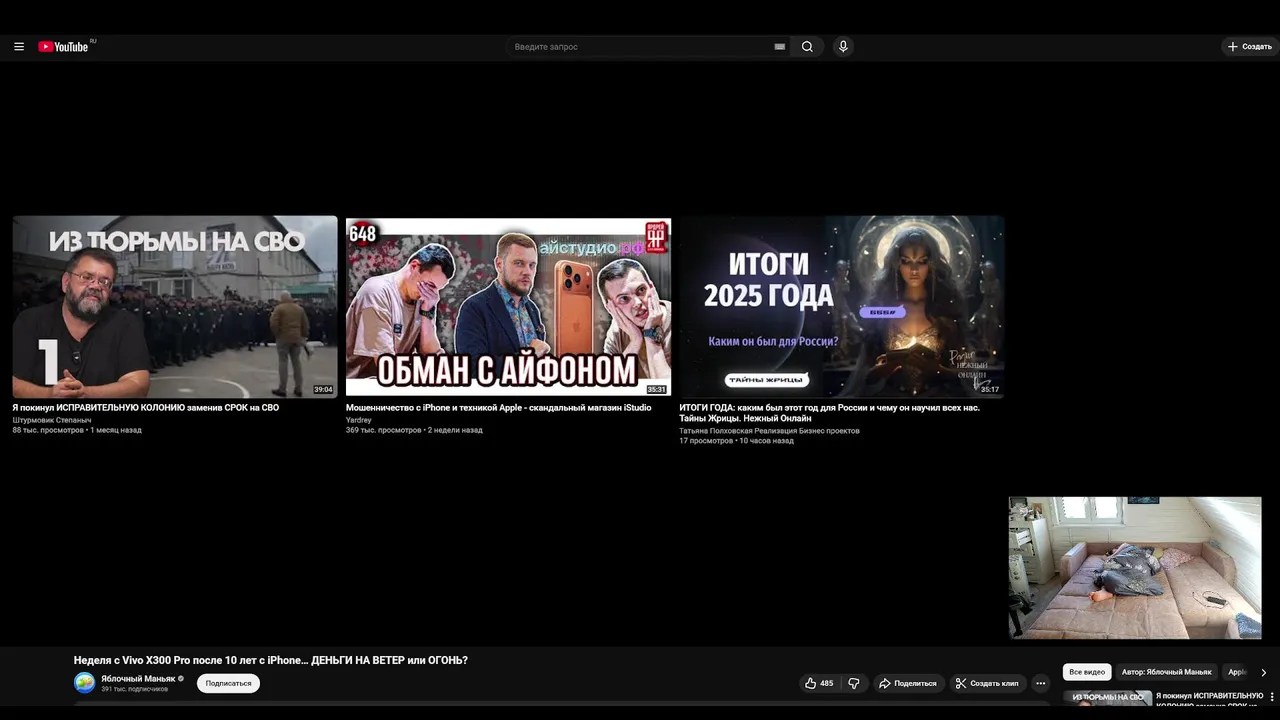
Task: Show more filter chips with right arrow
Action: coord(1263,672)
